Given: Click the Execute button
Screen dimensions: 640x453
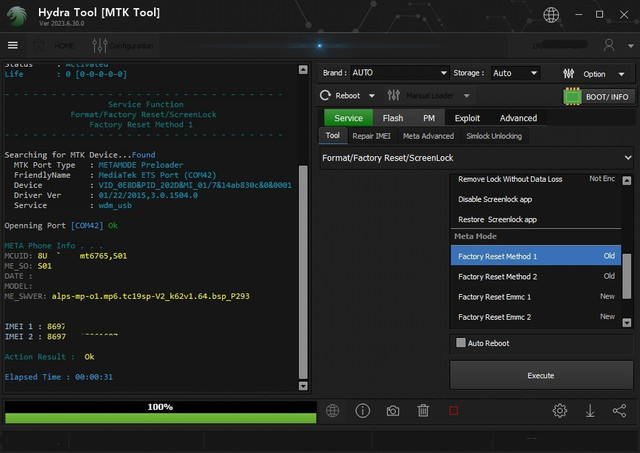Looking at the screenshot, I should (541, 375).
